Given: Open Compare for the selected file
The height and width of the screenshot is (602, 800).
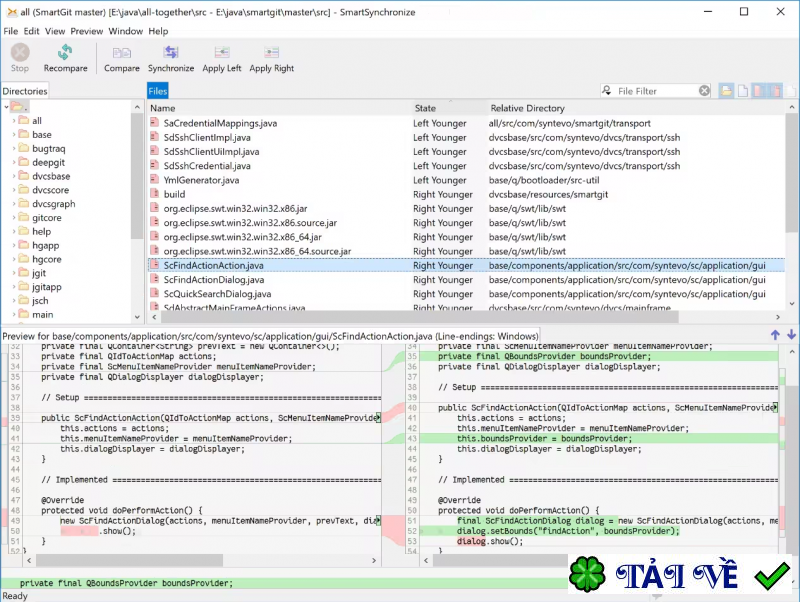Looking at the screenshot, I should 121,58.
